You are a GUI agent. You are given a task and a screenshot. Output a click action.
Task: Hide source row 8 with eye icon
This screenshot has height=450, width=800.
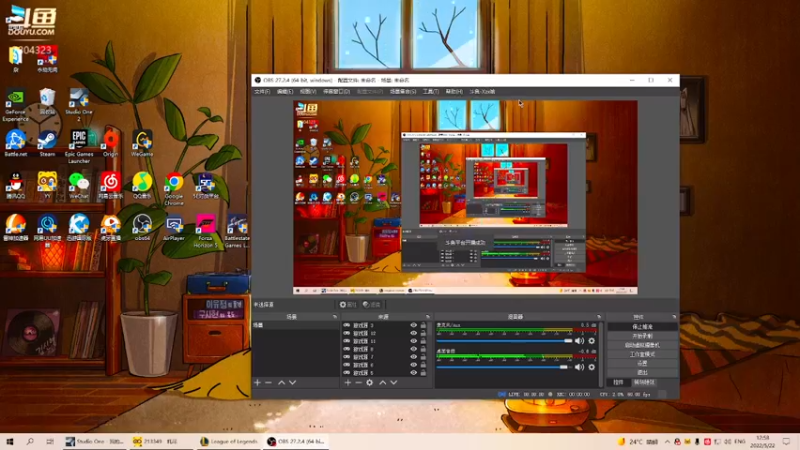click(x=413, y=349)
